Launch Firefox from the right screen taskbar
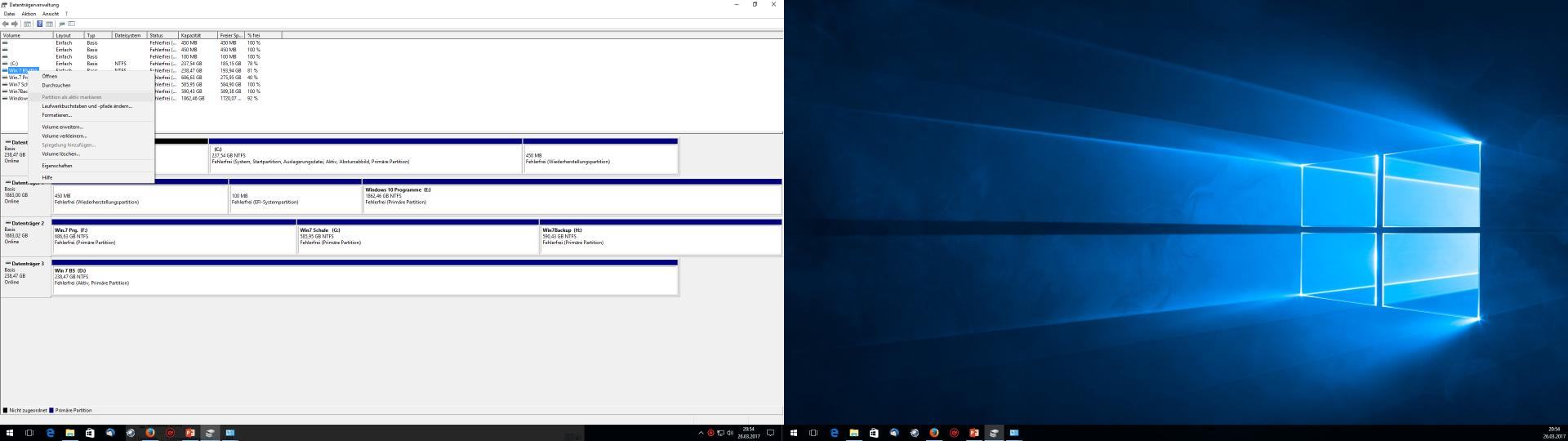Screen dimensions: 1568x441 coord(934,433)
